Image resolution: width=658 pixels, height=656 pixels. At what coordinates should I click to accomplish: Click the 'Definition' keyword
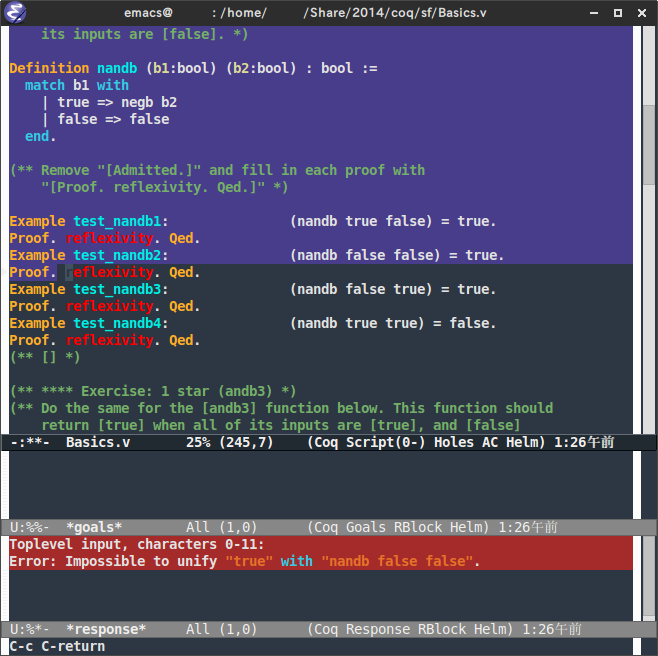pyautogui.click(x=50, y=68)
